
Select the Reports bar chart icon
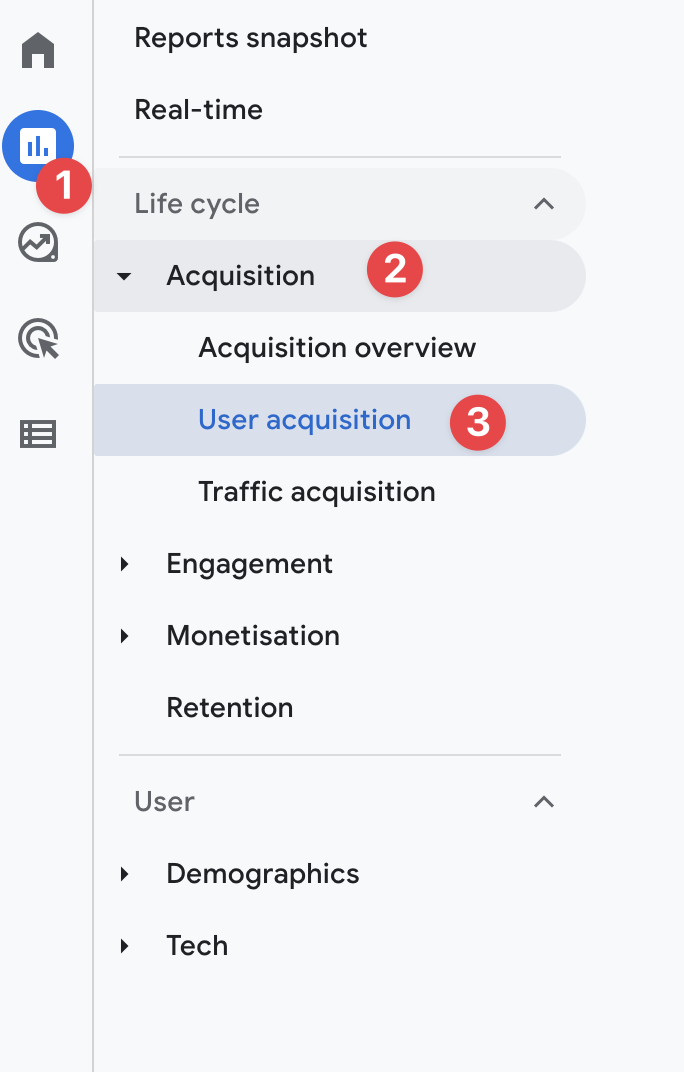(38, 146)
